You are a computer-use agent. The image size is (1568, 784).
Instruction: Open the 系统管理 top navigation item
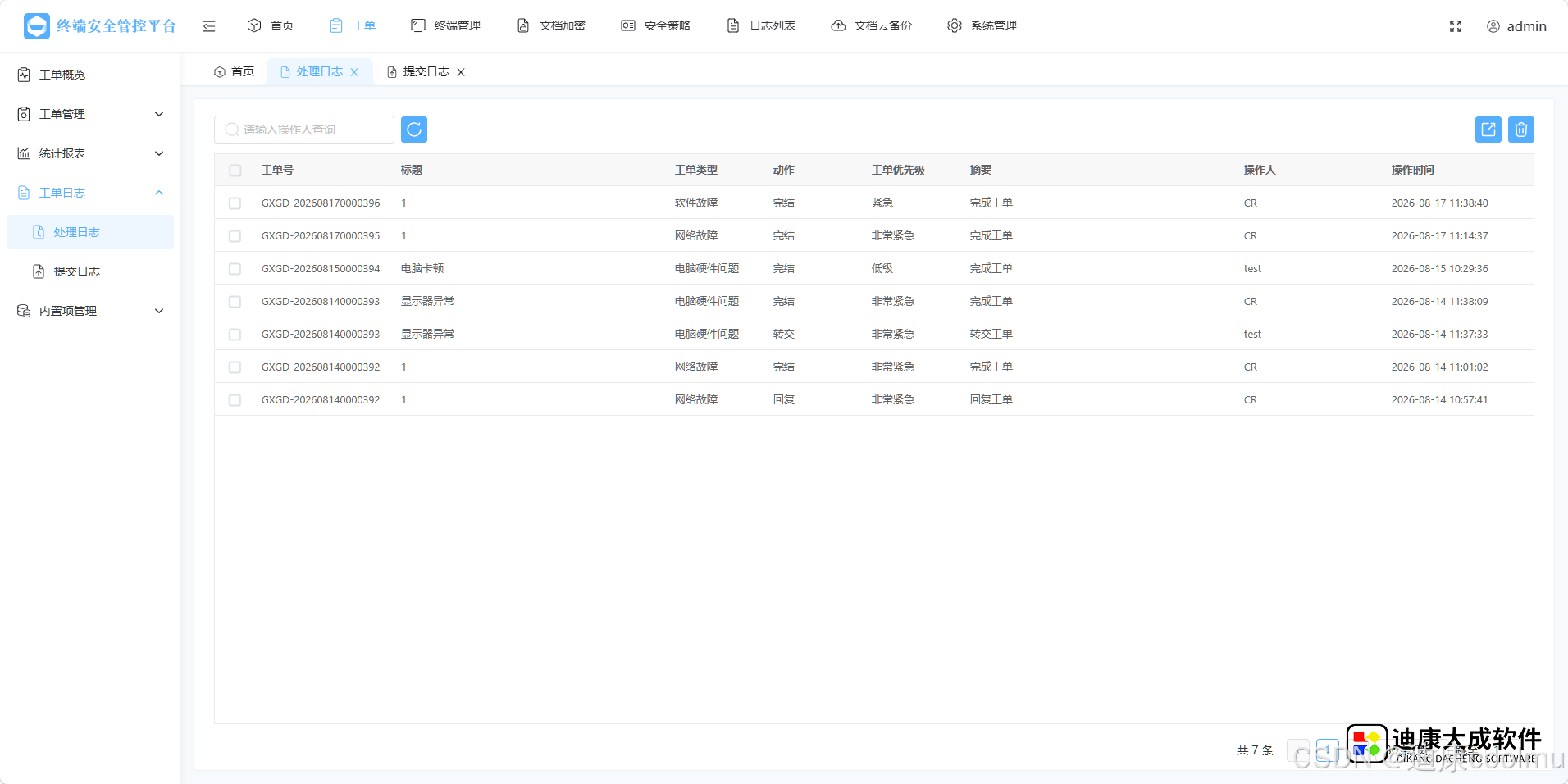[x=982, y=25]
